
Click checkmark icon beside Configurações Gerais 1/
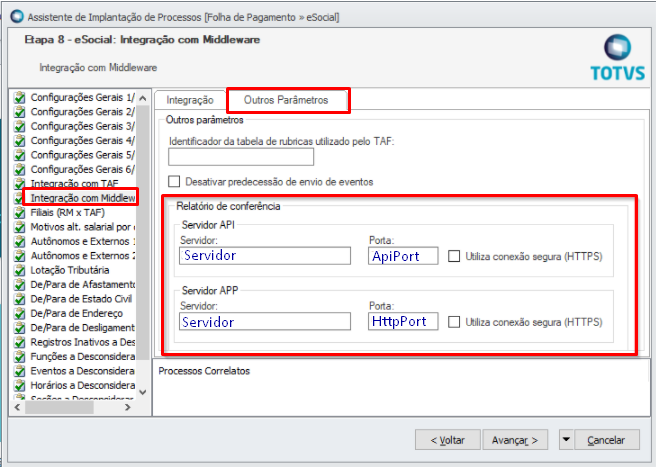pyautogui.click(x=19, y=98)
